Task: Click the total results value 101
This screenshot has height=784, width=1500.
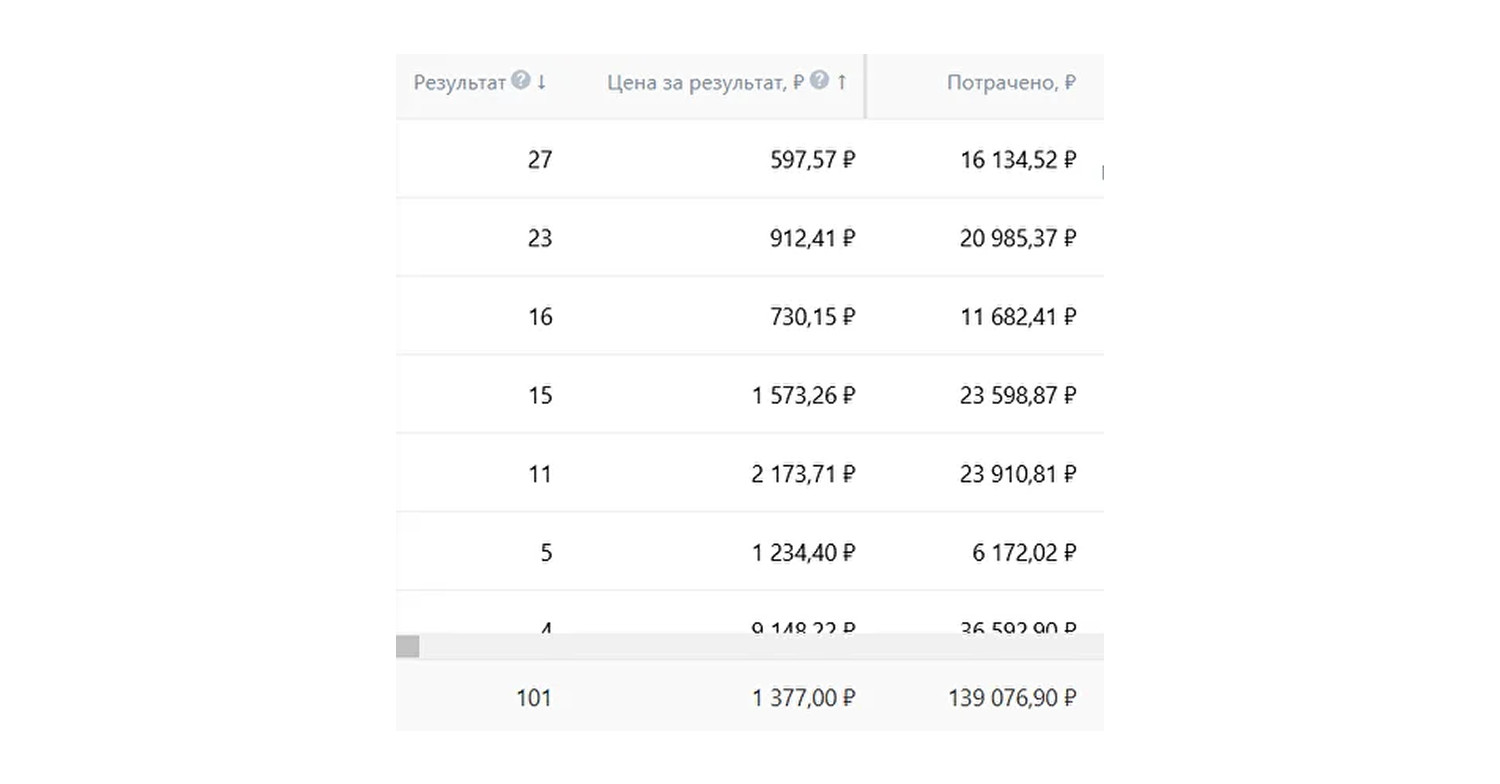Action: click(533, 698)
